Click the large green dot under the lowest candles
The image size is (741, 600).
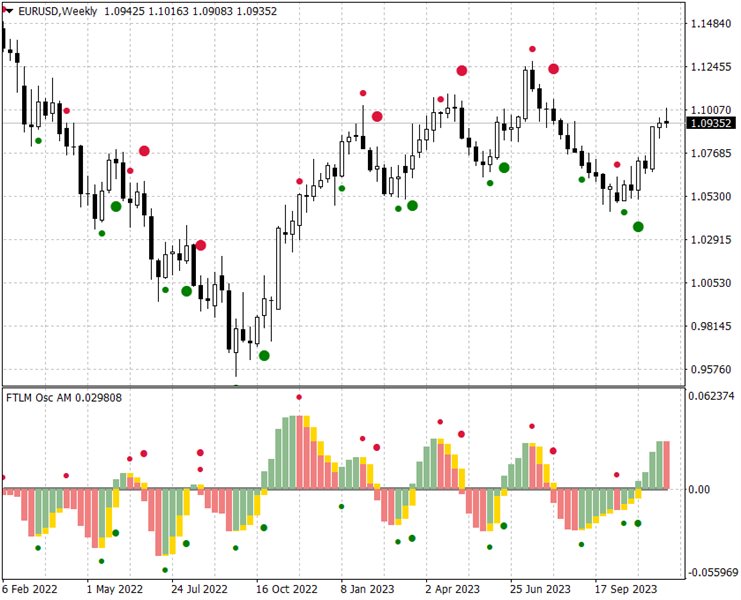264,355
